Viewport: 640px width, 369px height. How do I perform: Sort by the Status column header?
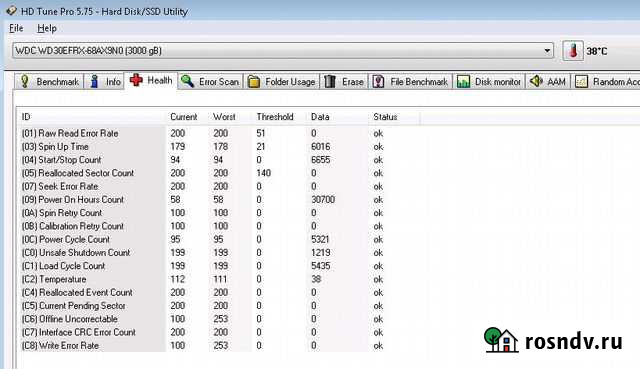(385, 117)
